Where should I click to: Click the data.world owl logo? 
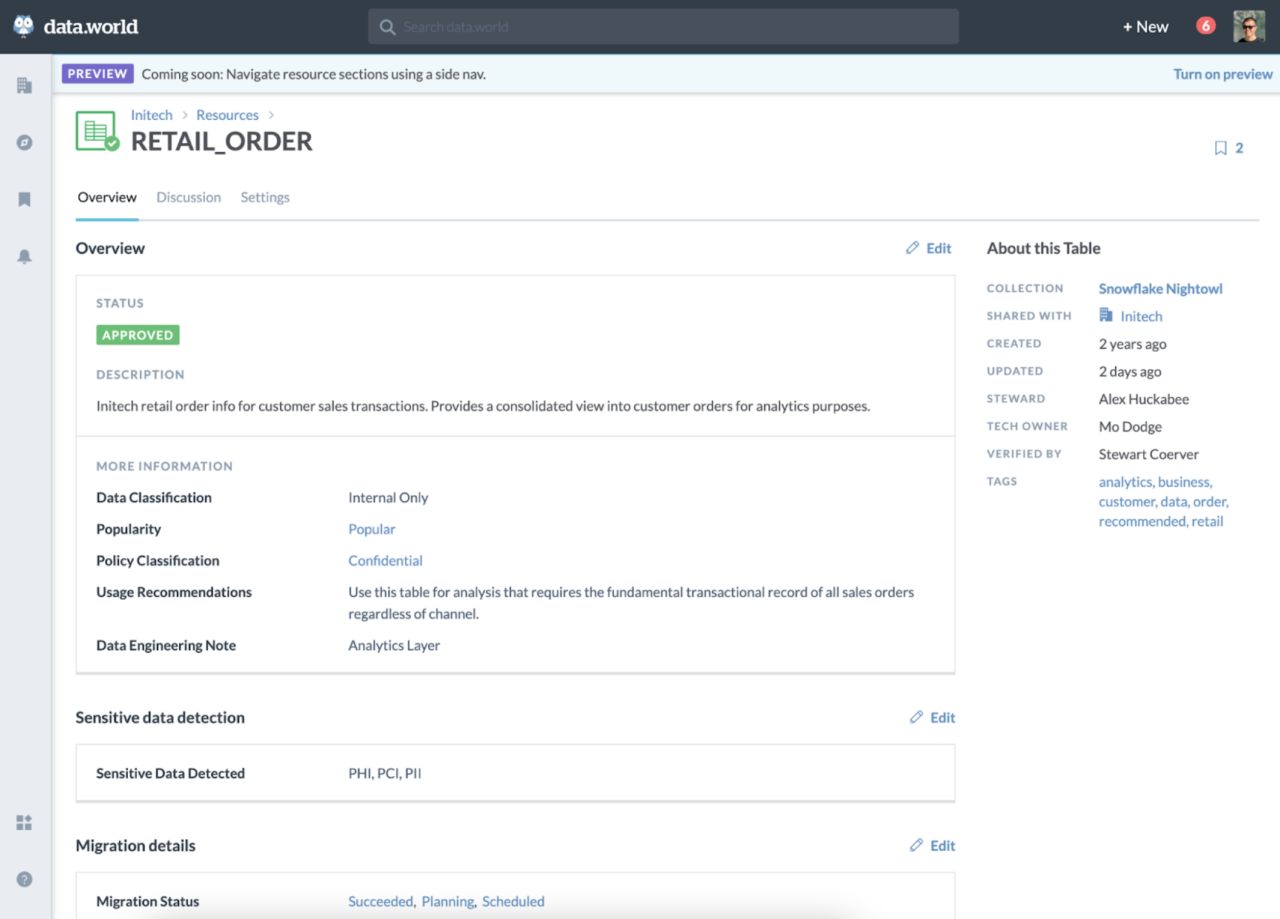coord(24,27)
